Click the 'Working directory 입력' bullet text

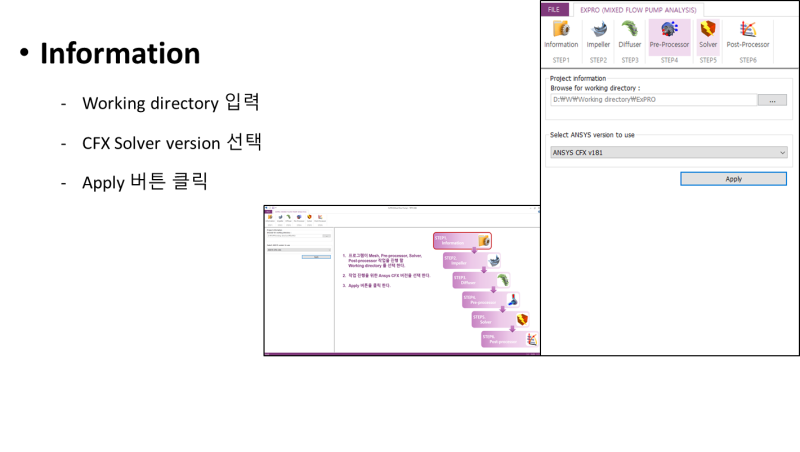tap(171, 103)
